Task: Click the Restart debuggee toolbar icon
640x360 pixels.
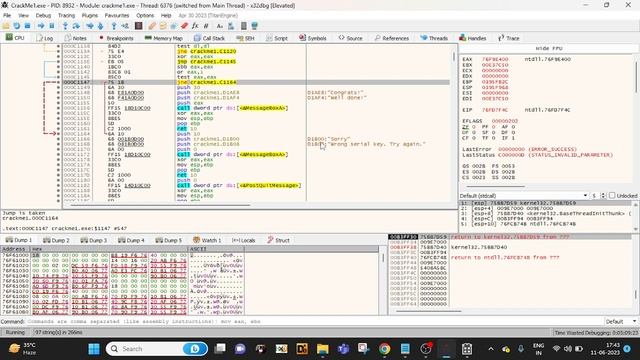Action: pyautogui.click(x=17, y=26)
